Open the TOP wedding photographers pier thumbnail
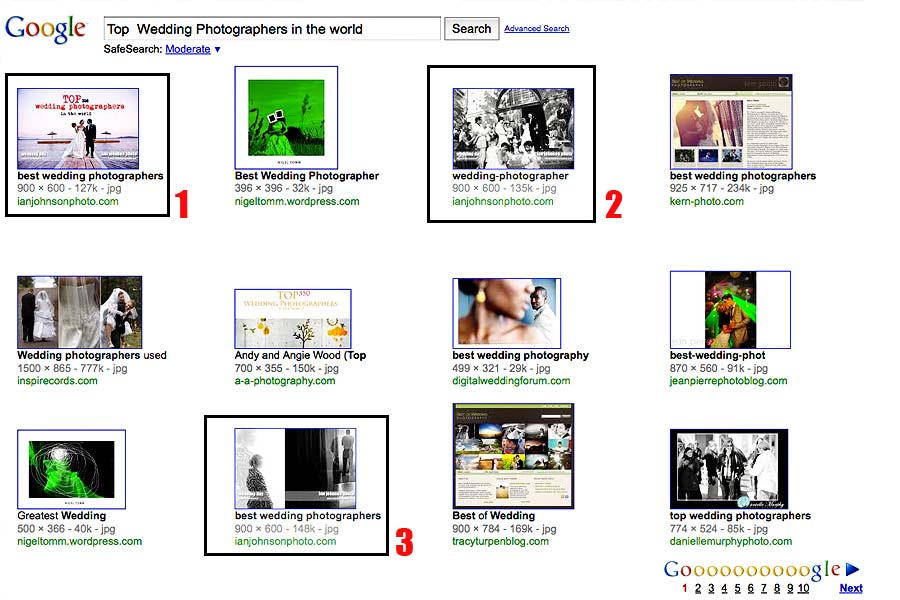This screenshot has width=900, height=600. click(78, 128)
